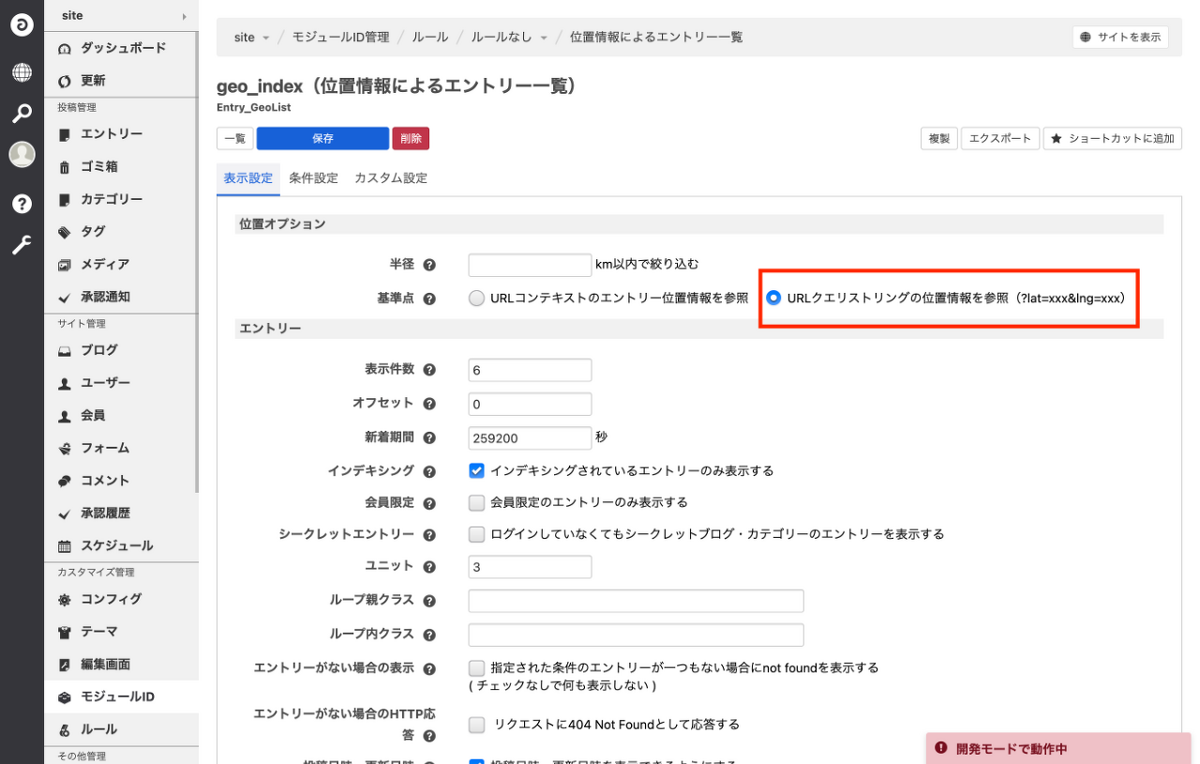Expand the site menu at sidebar top
The height and width of the screenshot is (764, 1200).
coord(120,15)
